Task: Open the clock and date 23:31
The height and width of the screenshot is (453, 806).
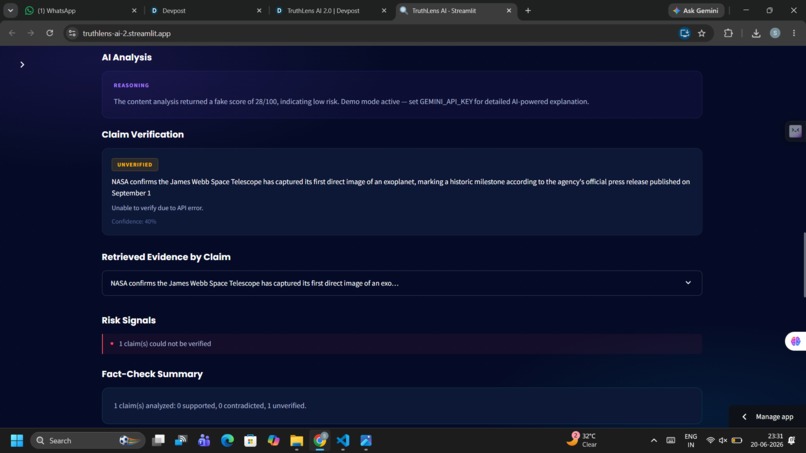Action: pyautogui.click(x=766, y=441)
